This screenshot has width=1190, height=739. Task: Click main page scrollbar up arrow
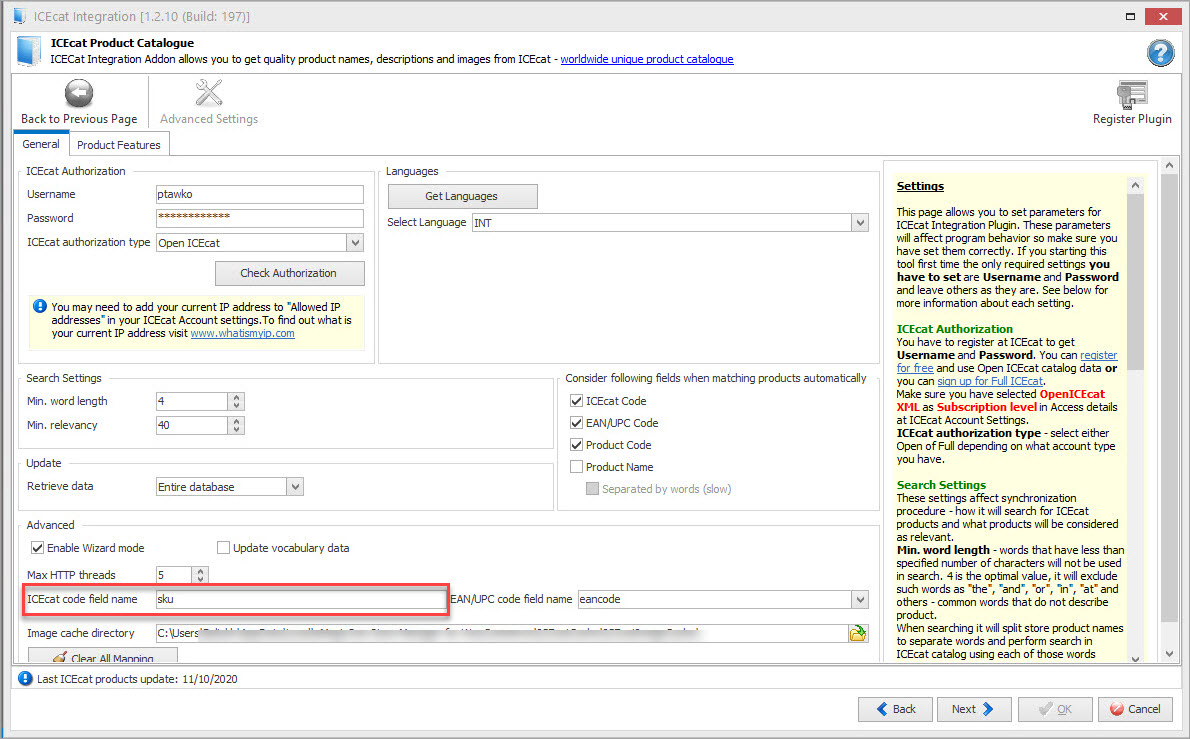1170,165
